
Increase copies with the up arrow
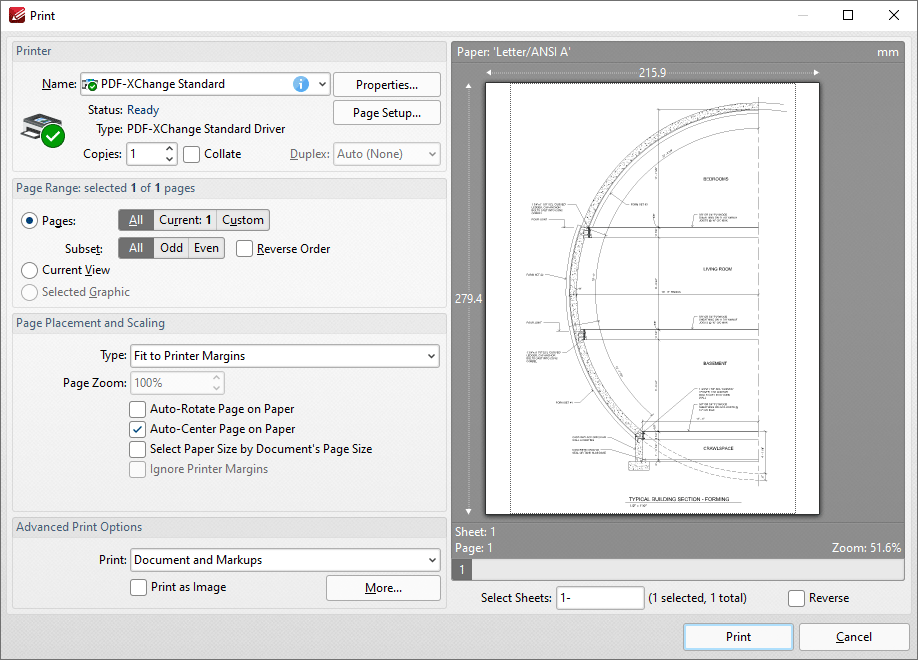pyautogui.click(x=169, y=148)
